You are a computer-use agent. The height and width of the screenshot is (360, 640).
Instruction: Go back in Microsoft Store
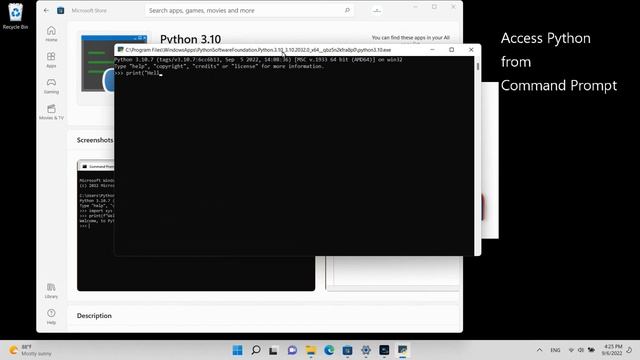[x=46, y=10]
